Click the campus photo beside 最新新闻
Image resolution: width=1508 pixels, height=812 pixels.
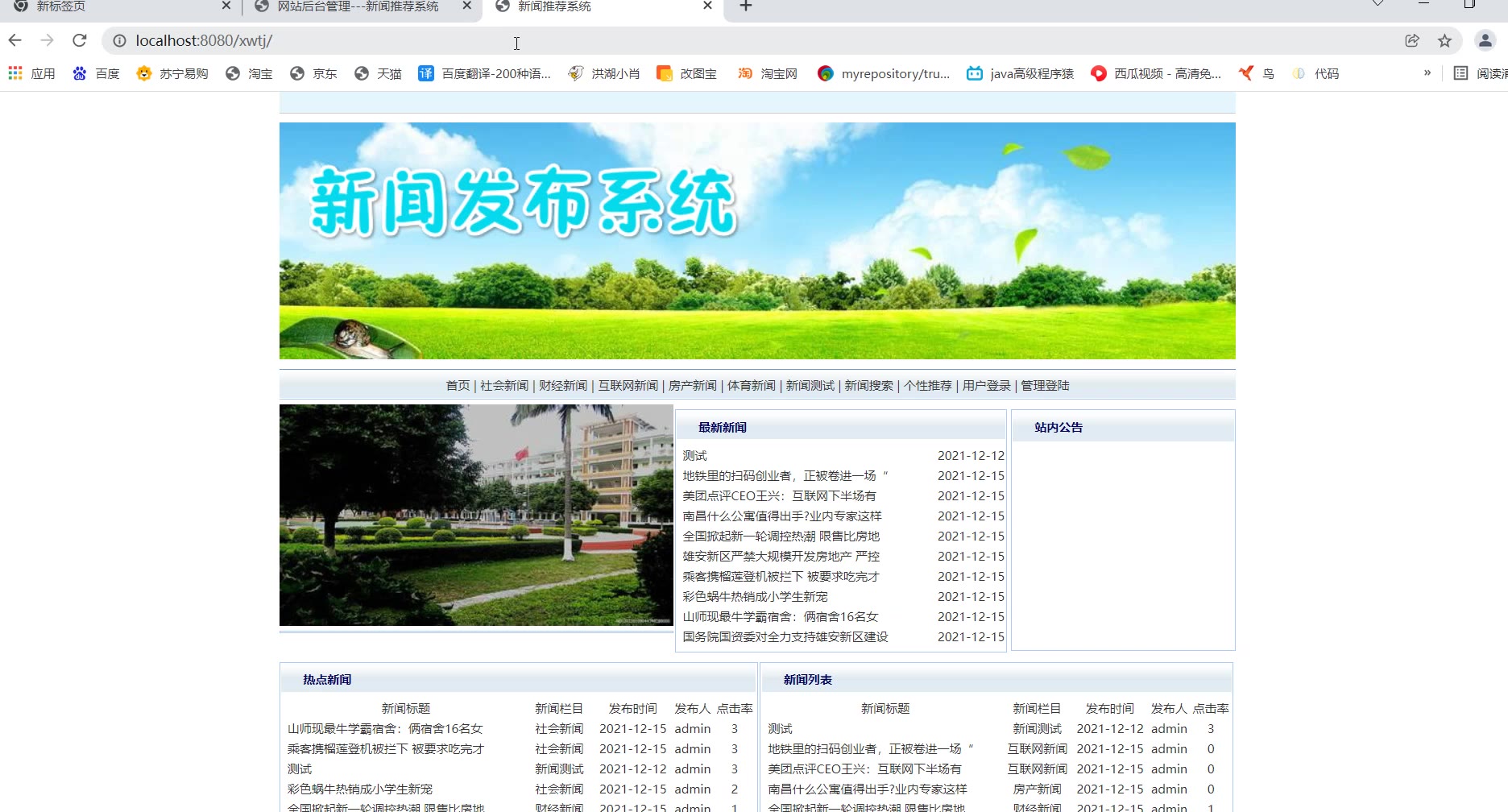pos(476,515)
